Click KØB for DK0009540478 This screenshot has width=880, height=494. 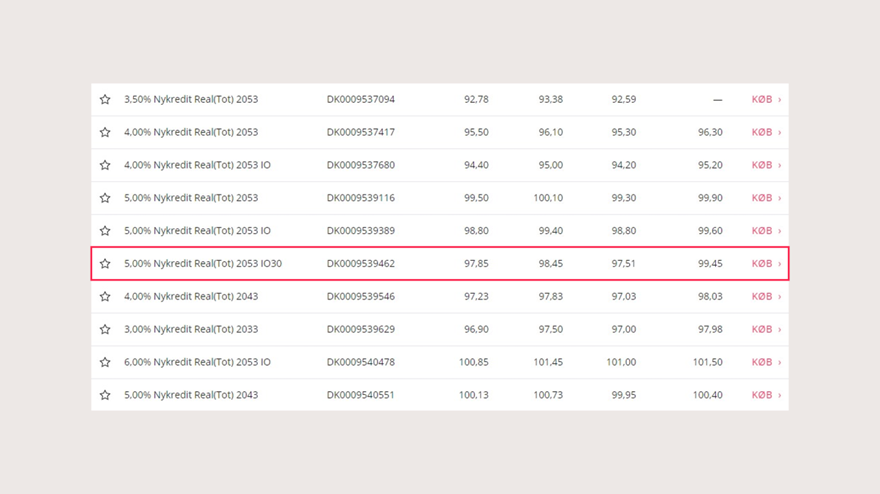tap(766, 362)
